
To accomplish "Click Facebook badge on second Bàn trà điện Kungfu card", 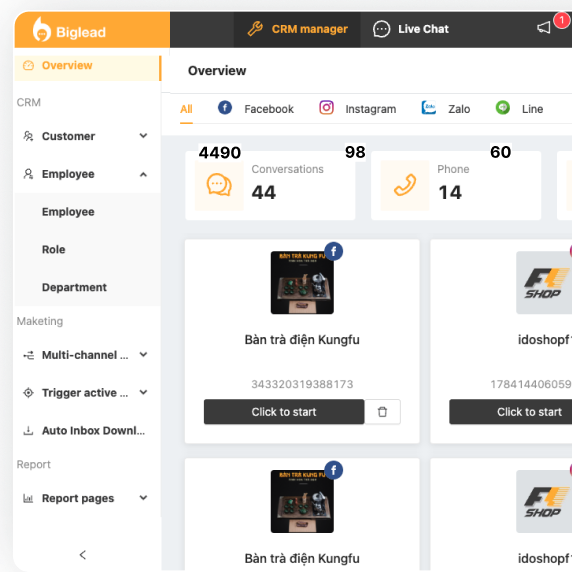I will [x=333, y=470].
